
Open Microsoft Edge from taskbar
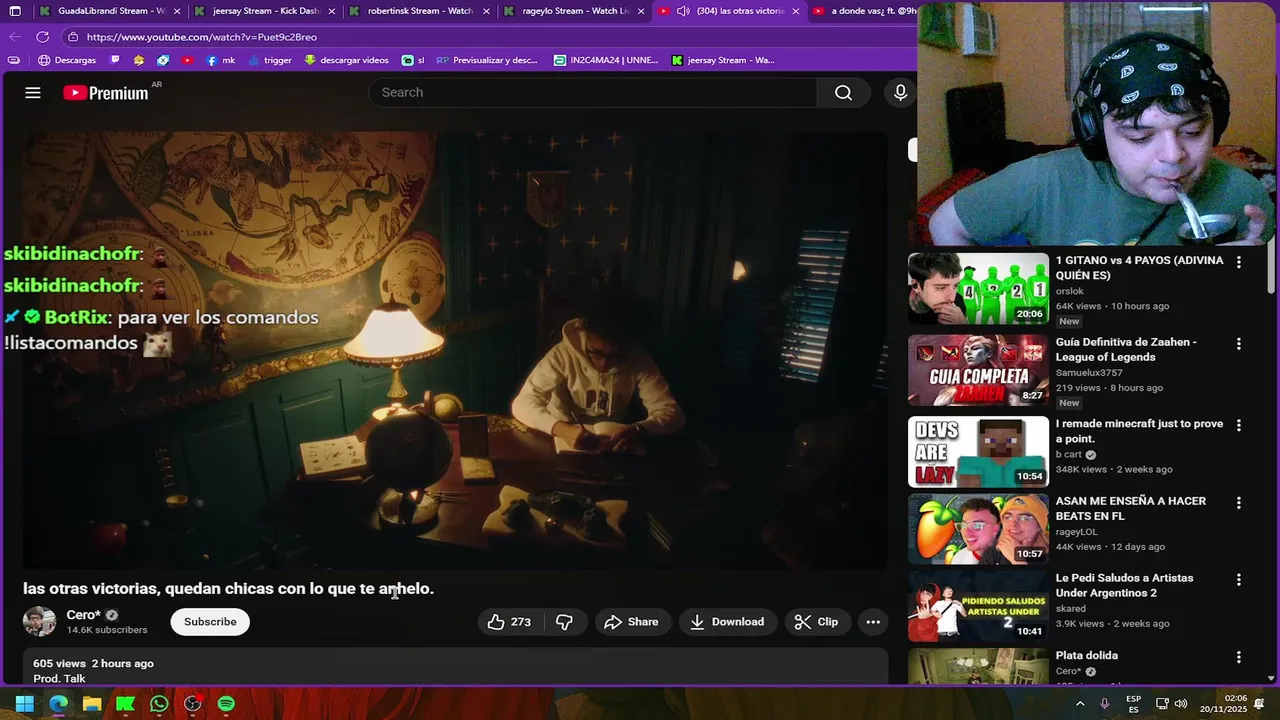pyautogui.click(x=59, y=704)
